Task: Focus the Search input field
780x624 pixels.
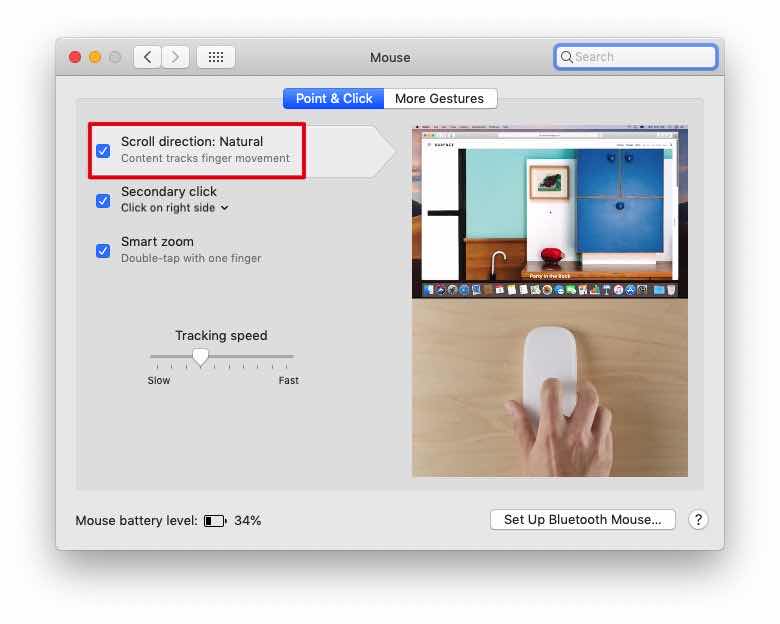Action: pos(636,57)
